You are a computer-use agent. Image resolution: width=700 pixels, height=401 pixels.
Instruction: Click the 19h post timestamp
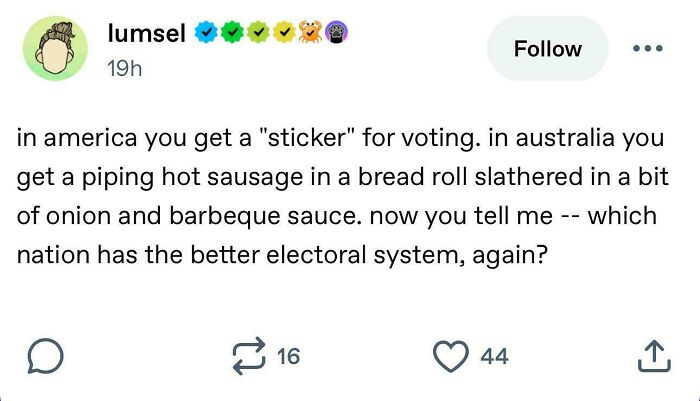click(124, 69)
